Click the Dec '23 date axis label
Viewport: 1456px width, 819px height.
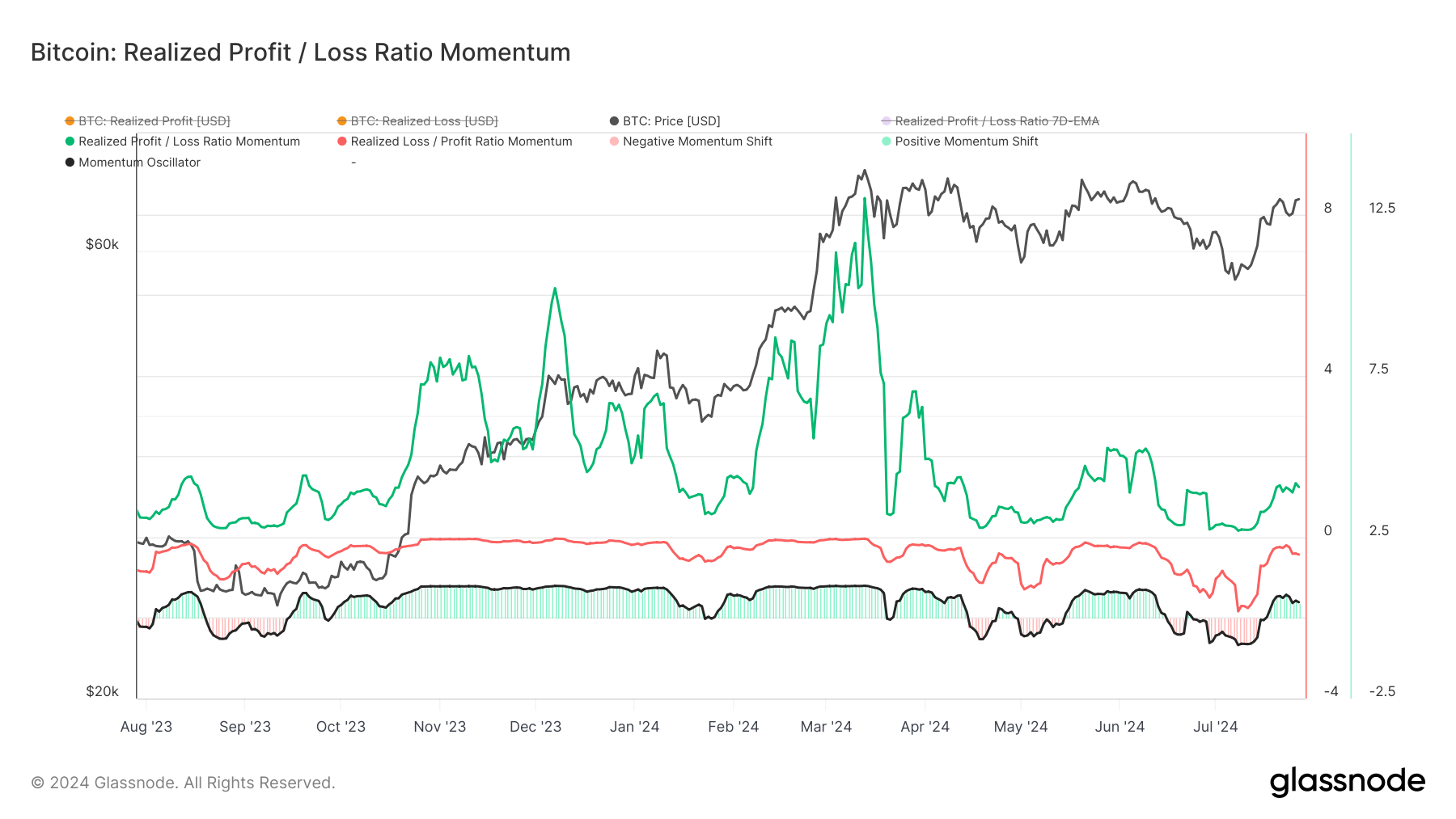535,727
